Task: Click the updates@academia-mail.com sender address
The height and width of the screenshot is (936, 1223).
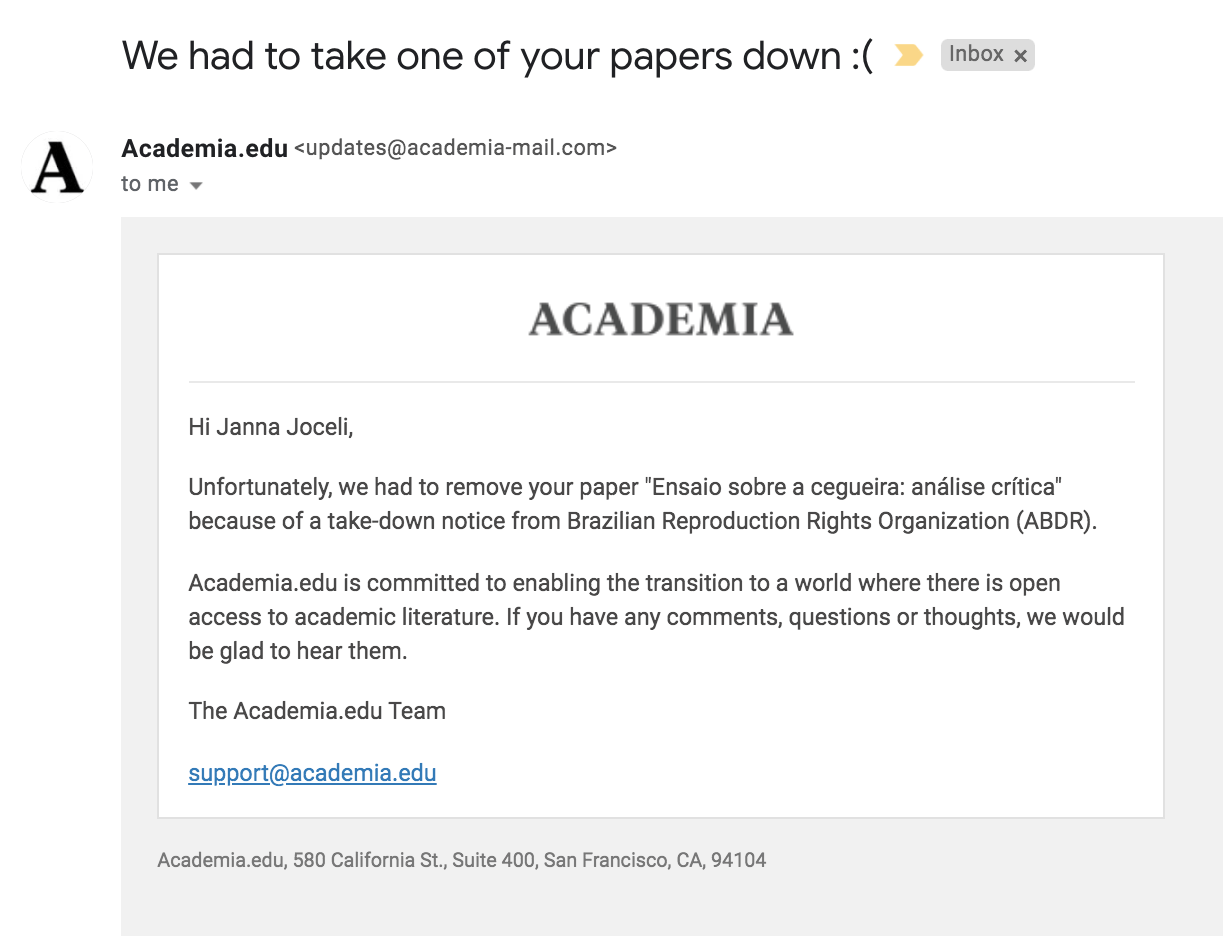Action: click(455, 148)
